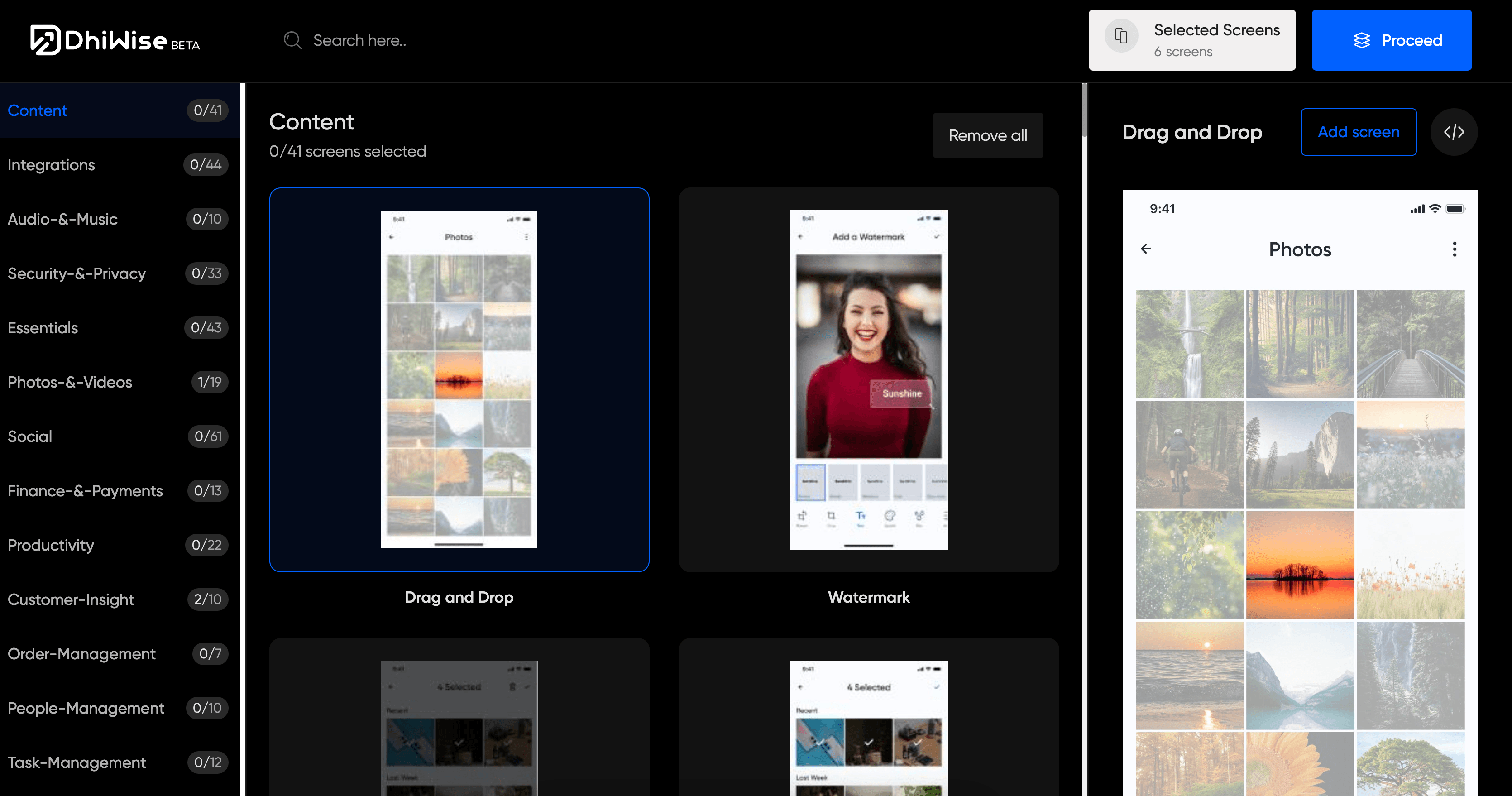Click the Watermark card label
Image resolution: width=1512 pixels, height=796 pixels.
pyautogui.click(x=869, y=597)
